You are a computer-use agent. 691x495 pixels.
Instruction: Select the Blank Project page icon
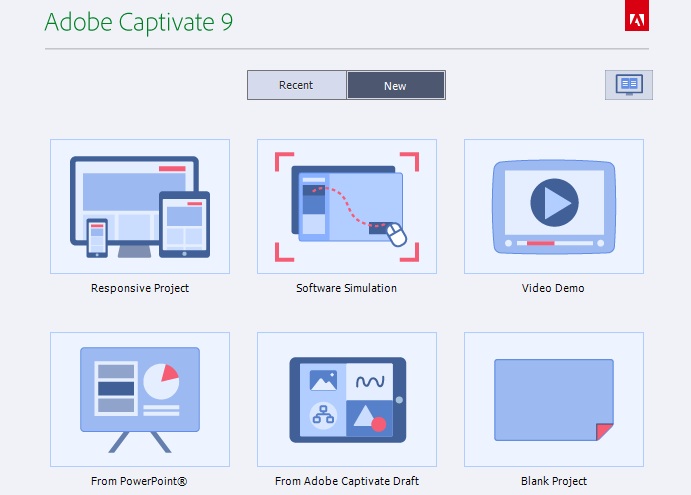[x=554, y=399]
